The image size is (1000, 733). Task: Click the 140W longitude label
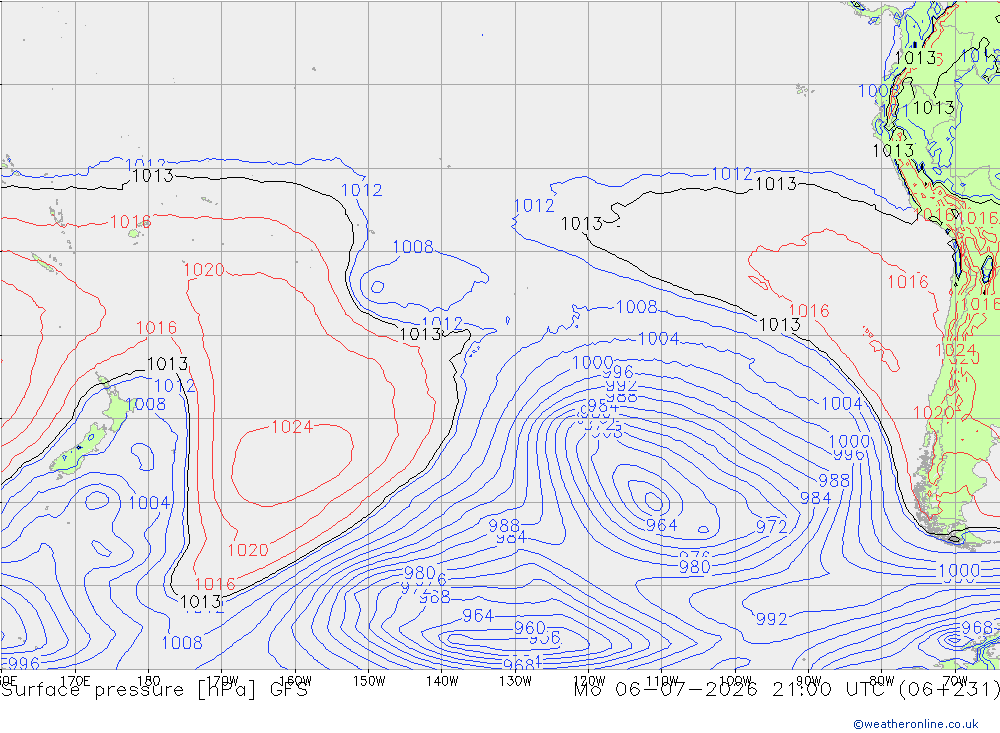pos(442,681)
